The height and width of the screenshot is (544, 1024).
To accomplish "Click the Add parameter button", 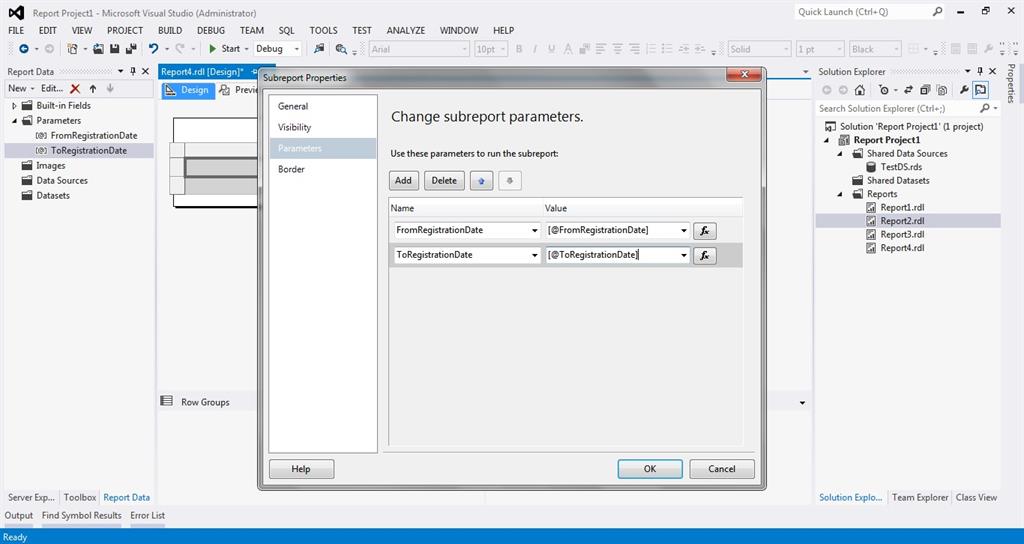I will pos(404,181).
